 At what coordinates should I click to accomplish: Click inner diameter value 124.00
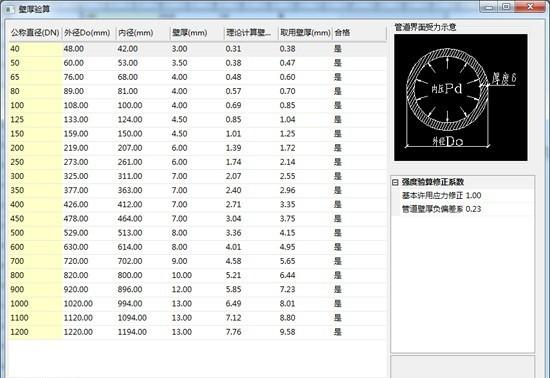[x=130, y=120]
